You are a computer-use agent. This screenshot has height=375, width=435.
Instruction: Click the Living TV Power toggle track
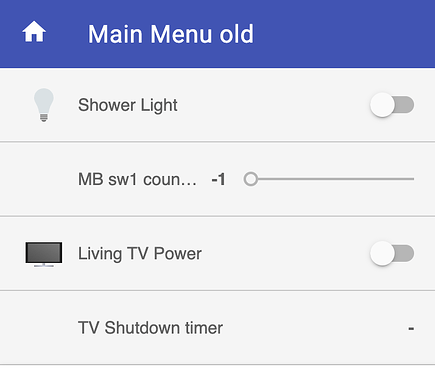click(x=404, y=254)
